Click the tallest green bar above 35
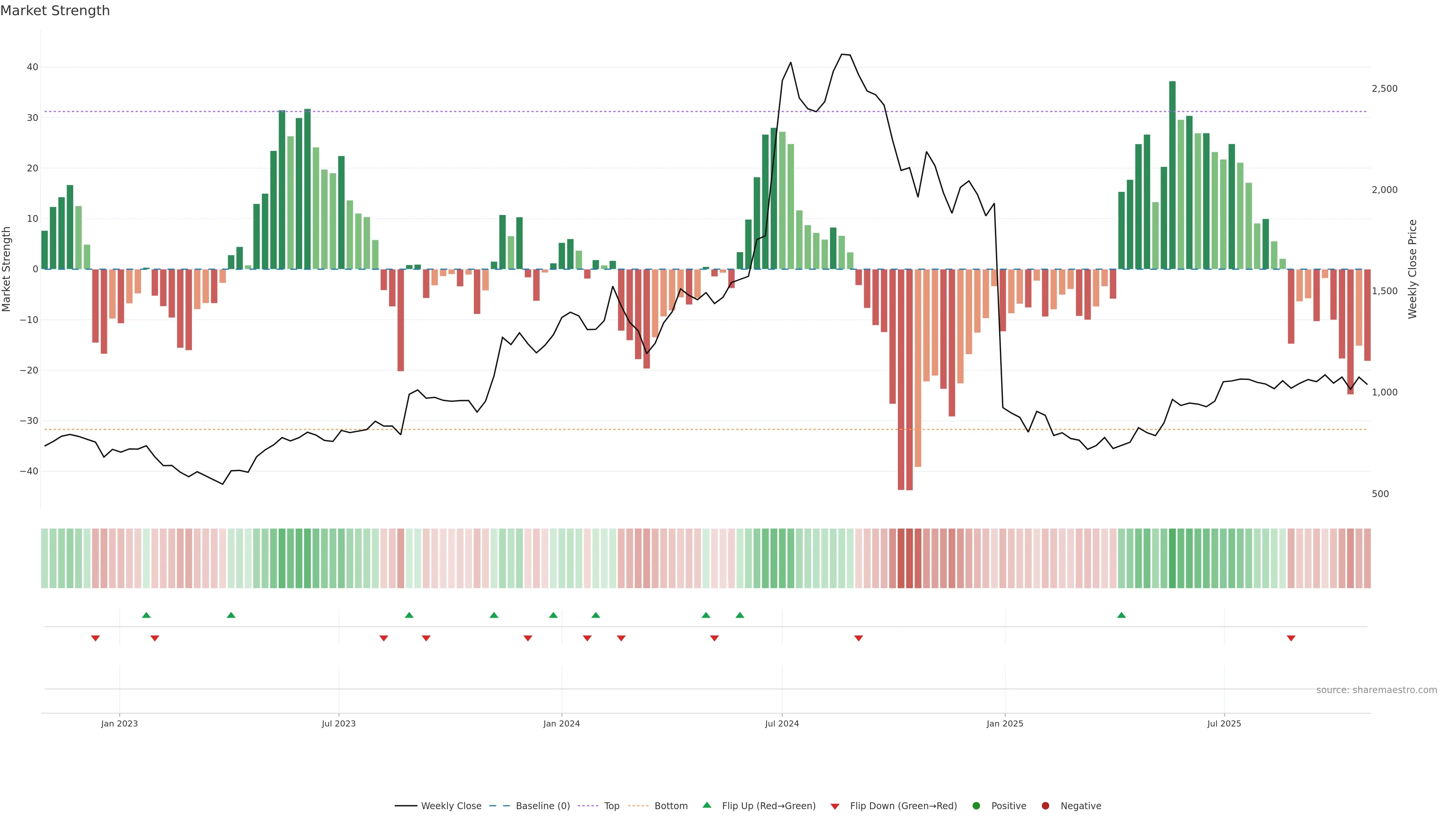The image size is (1456, 819). 1172,169
